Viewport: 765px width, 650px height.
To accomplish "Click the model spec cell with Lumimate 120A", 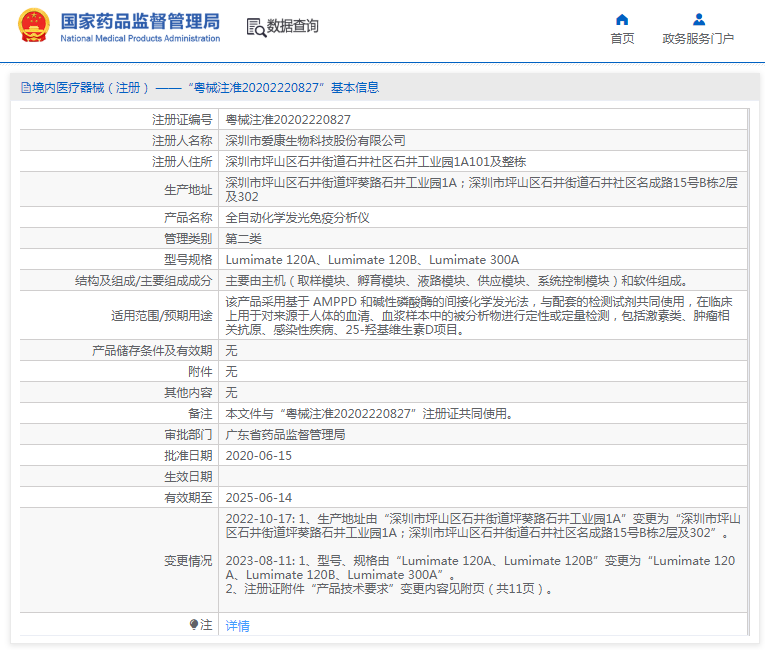I will click(x=372, y=259).
